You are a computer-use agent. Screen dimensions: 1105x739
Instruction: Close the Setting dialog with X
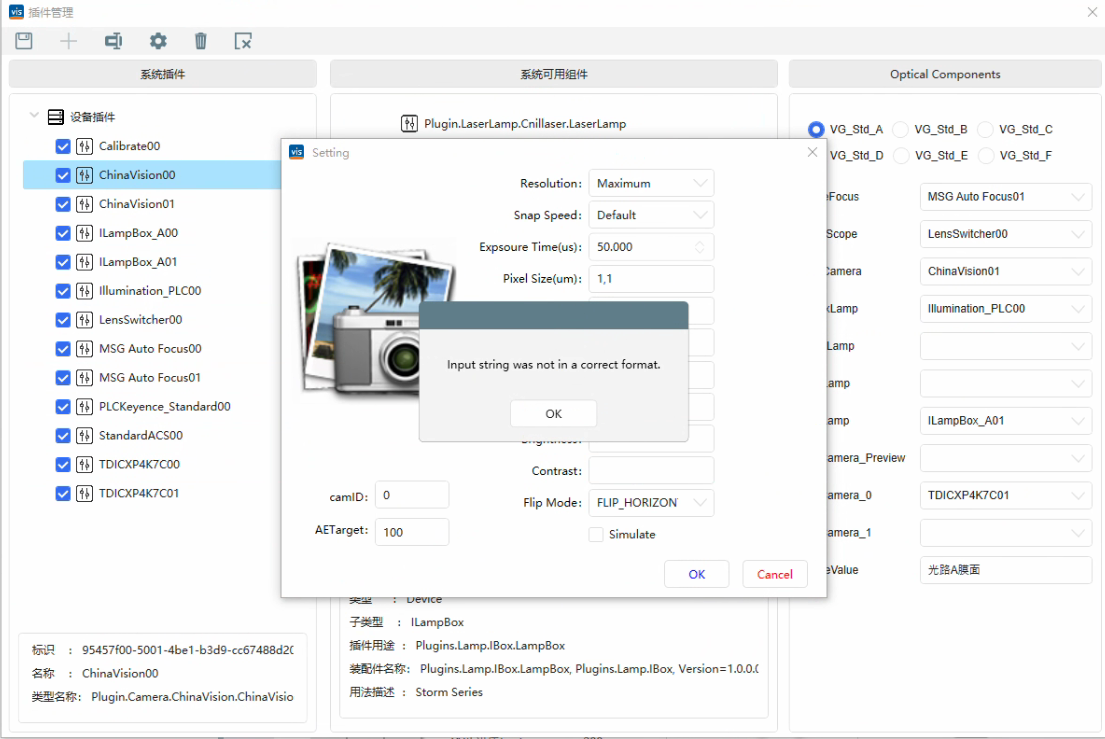(813, 152)
